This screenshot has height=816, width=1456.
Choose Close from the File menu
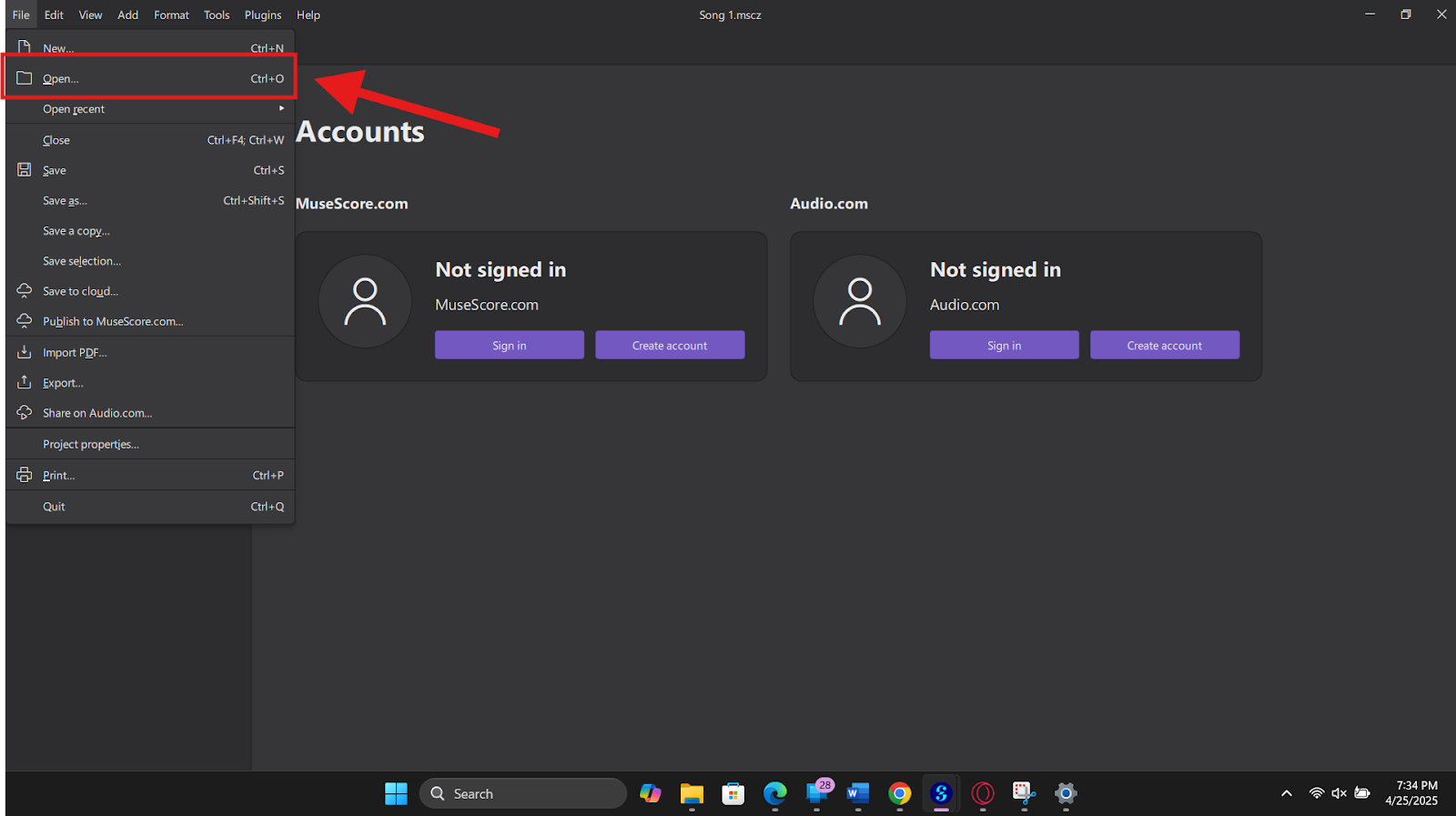[x=150, y=140]
